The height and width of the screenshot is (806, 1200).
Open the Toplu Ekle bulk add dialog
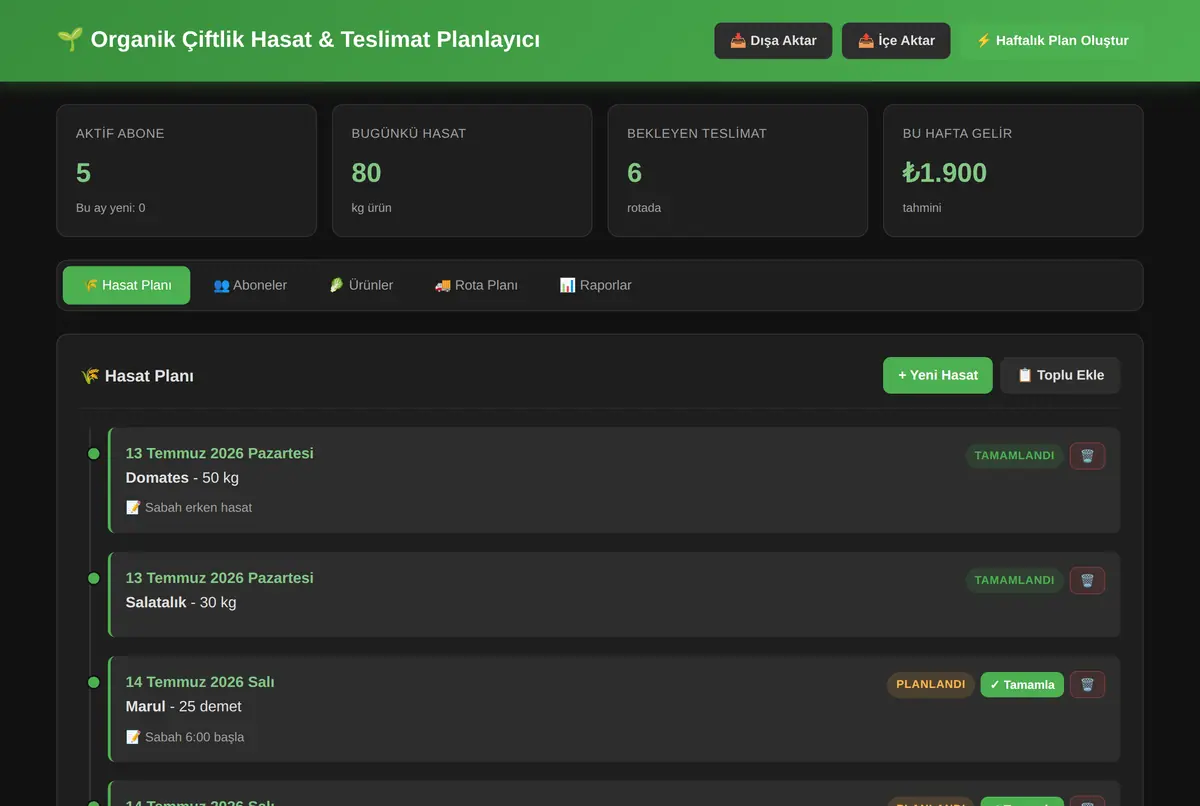(1060, 375)
